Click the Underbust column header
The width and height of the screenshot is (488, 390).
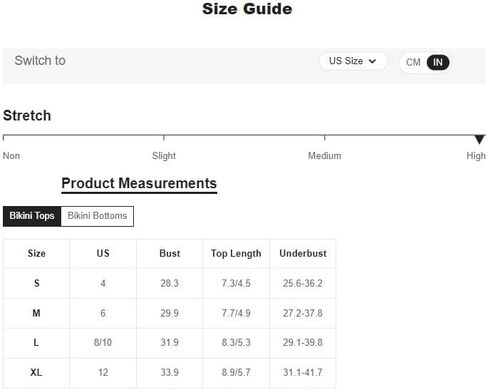pos(303,253)
